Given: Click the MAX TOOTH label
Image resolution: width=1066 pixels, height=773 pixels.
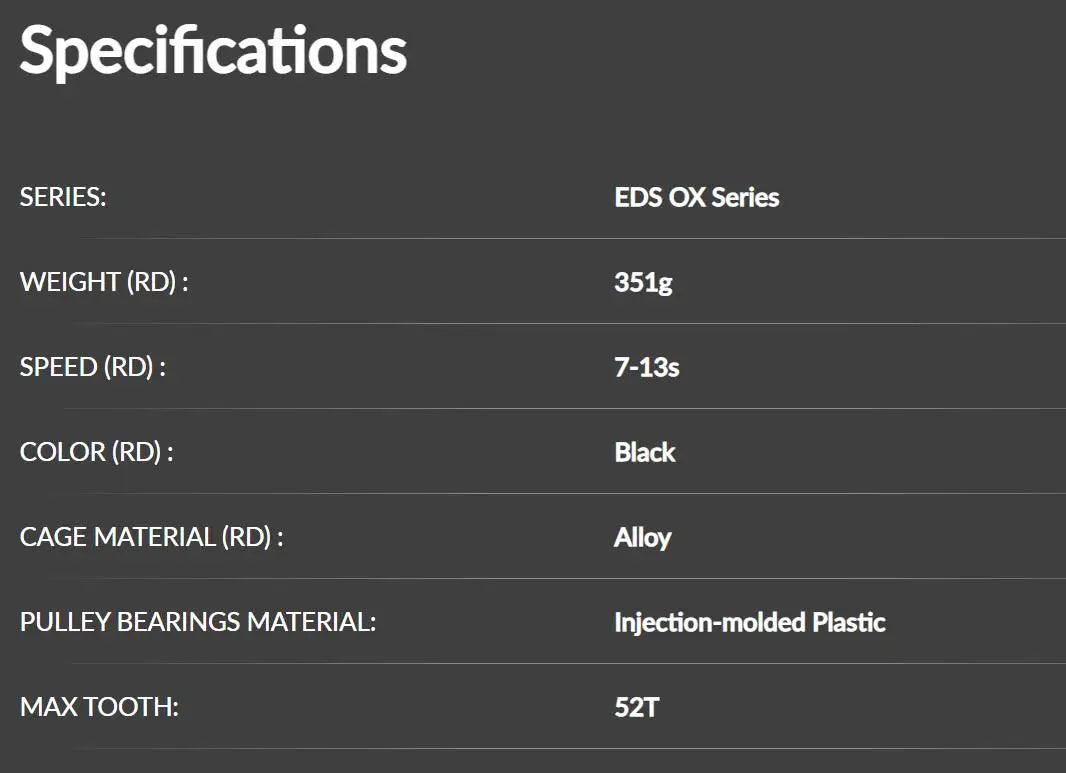Looking at the screenshot, I should pos(99,707).
